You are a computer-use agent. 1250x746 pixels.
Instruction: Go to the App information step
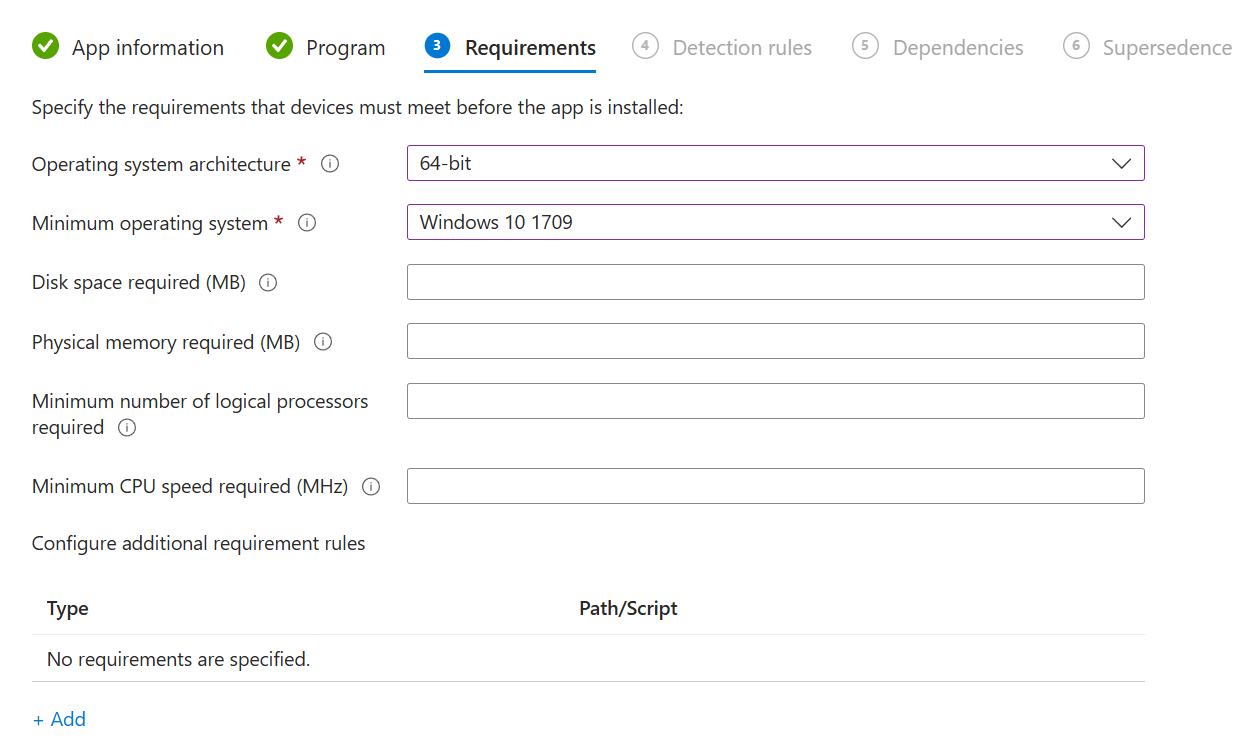click(147, 48)
